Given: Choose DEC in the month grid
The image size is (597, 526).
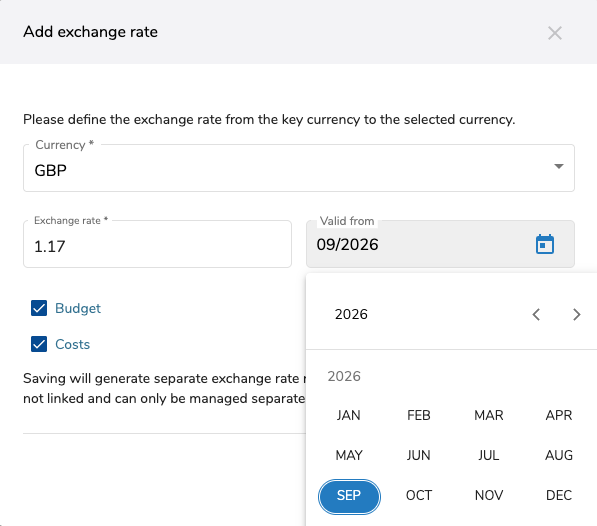Looking at the screenshot, I should coord(559,495).
